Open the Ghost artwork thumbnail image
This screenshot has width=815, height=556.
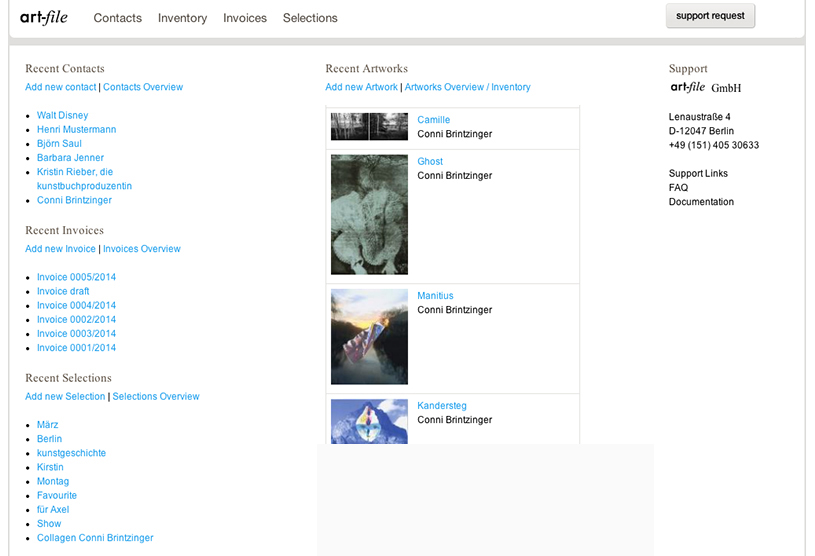tap(369, 215)
